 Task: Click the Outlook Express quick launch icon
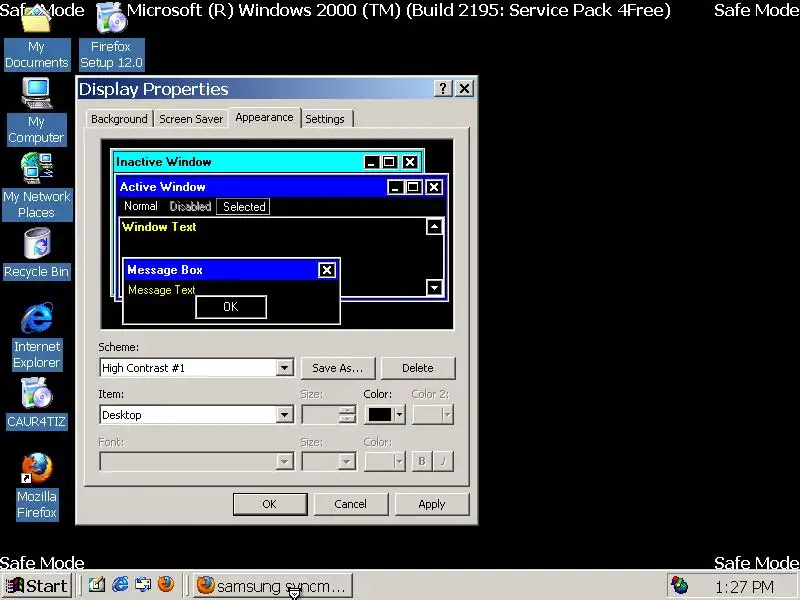[143, 585]
